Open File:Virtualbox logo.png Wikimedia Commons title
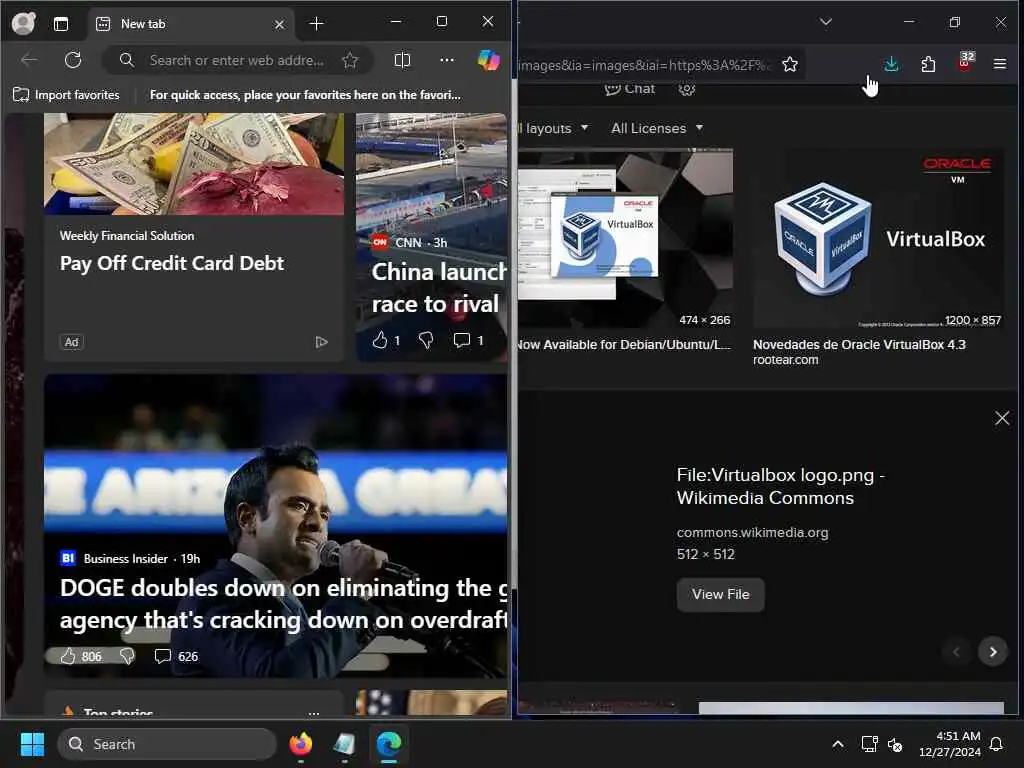Image resolution: width=1024 pixels, height=768 pixels. (780, 487)
